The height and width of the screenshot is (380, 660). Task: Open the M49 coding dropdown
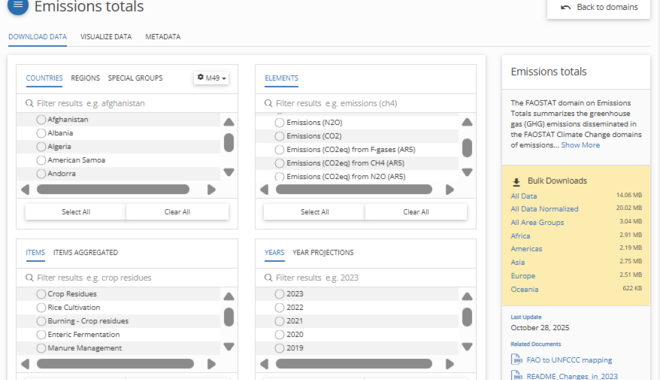point(211,78)
